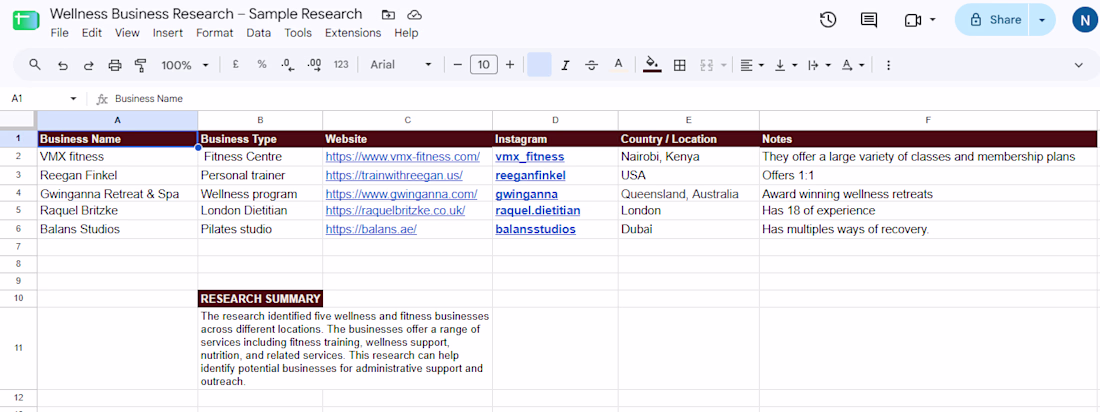Click the document title Wellness Business Research
The image size is (1100, 412).
(206, 14)
